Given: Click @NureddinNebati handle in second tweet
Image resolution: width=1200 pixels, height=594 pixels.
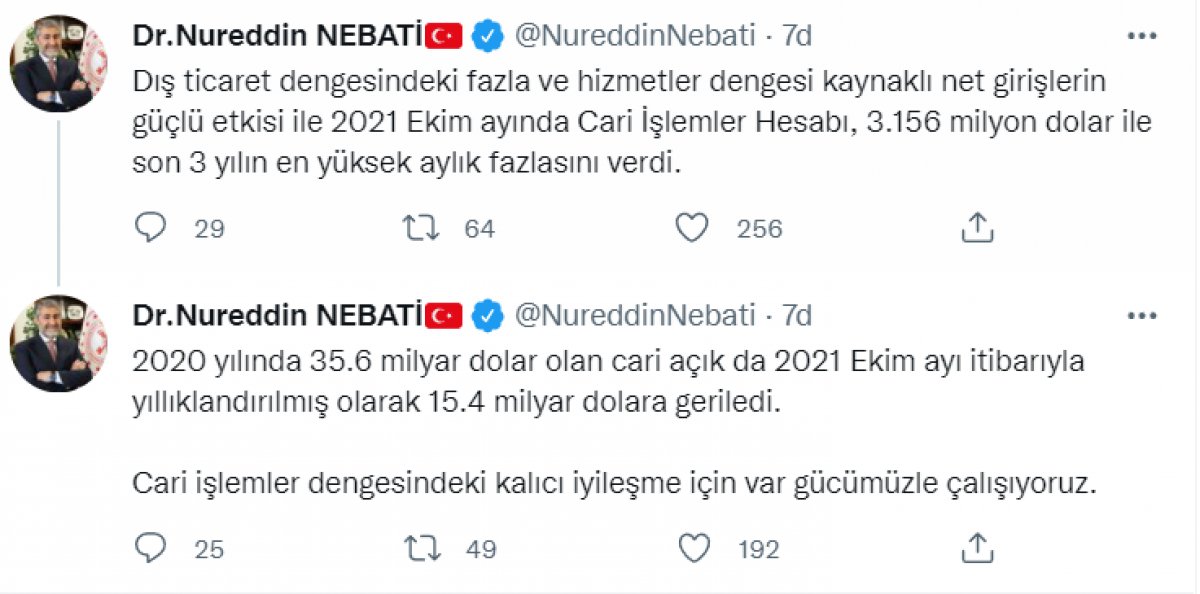Looking at the screenshot, I should [634, 316].
